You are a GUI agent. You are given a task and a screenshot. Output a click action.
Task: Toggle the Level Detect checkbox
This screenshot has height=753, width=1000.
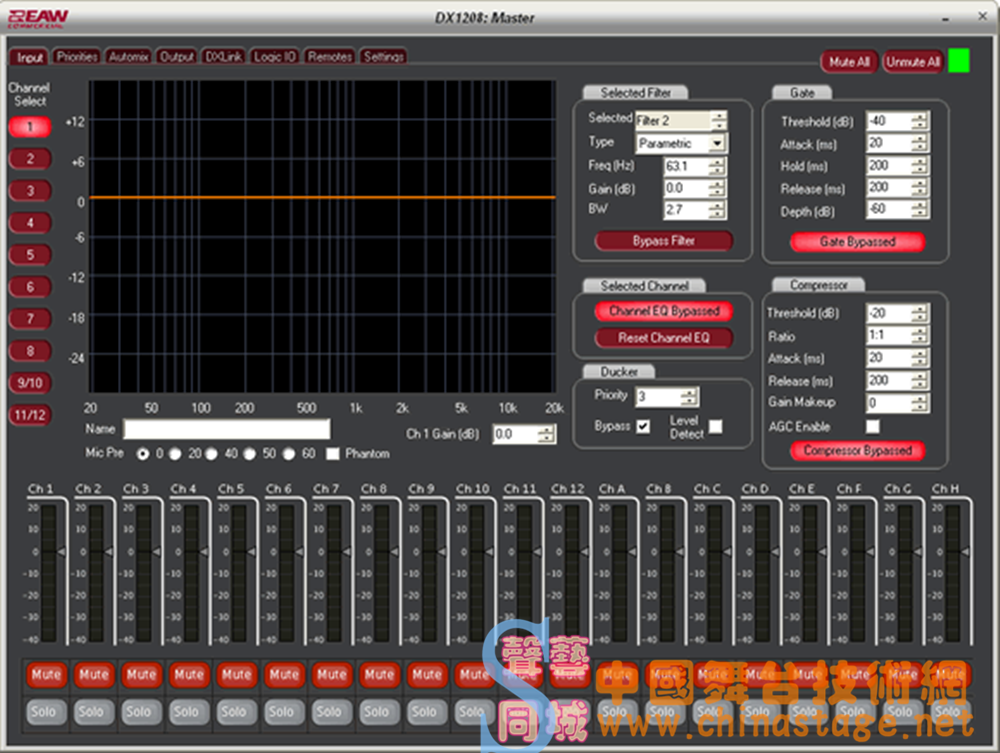coord(716,427)
